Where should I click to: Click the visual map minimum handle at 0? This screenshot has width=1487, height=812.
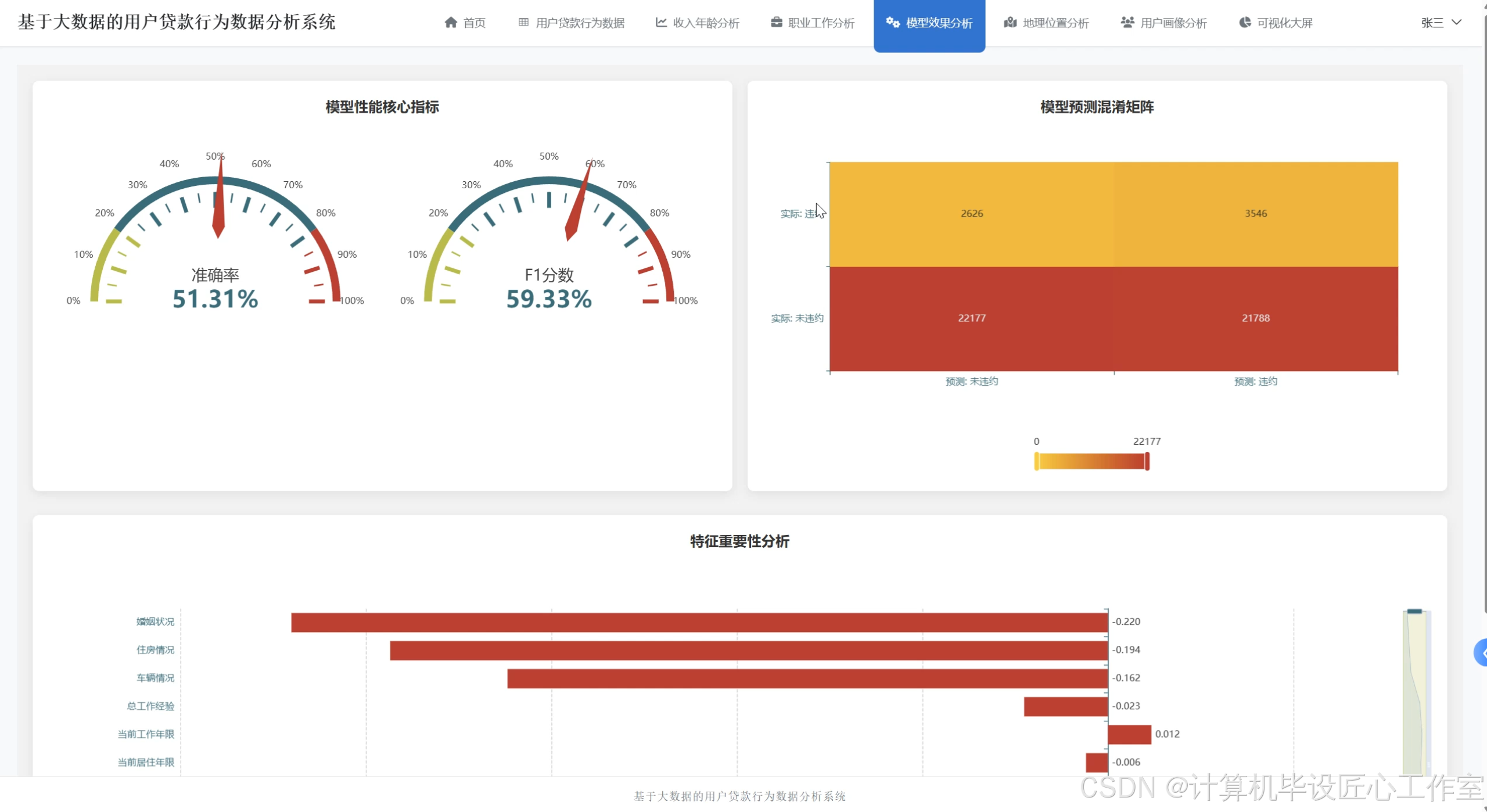pos(1037,461)
